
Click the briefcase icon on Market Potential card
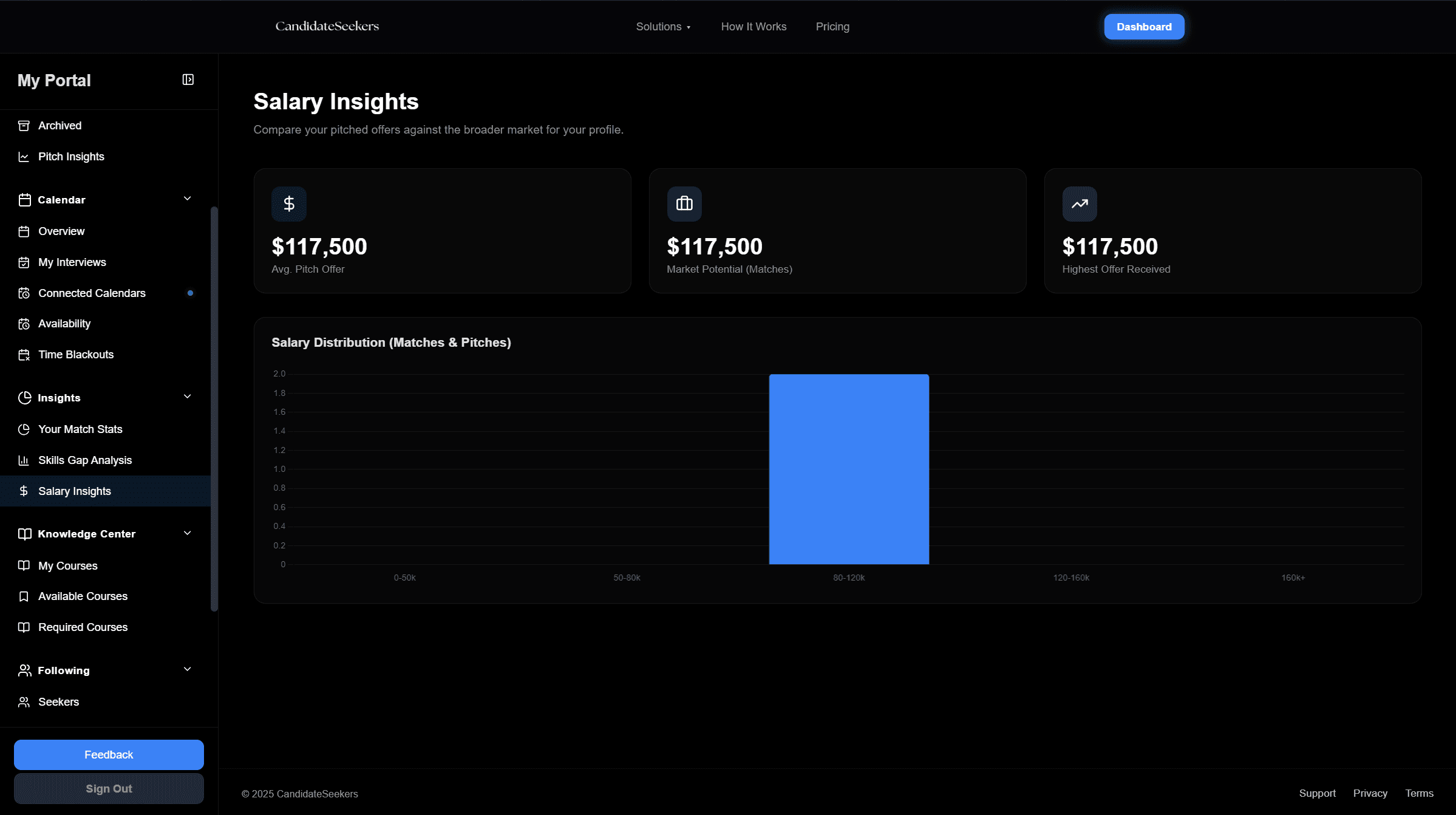coord(684,203)
